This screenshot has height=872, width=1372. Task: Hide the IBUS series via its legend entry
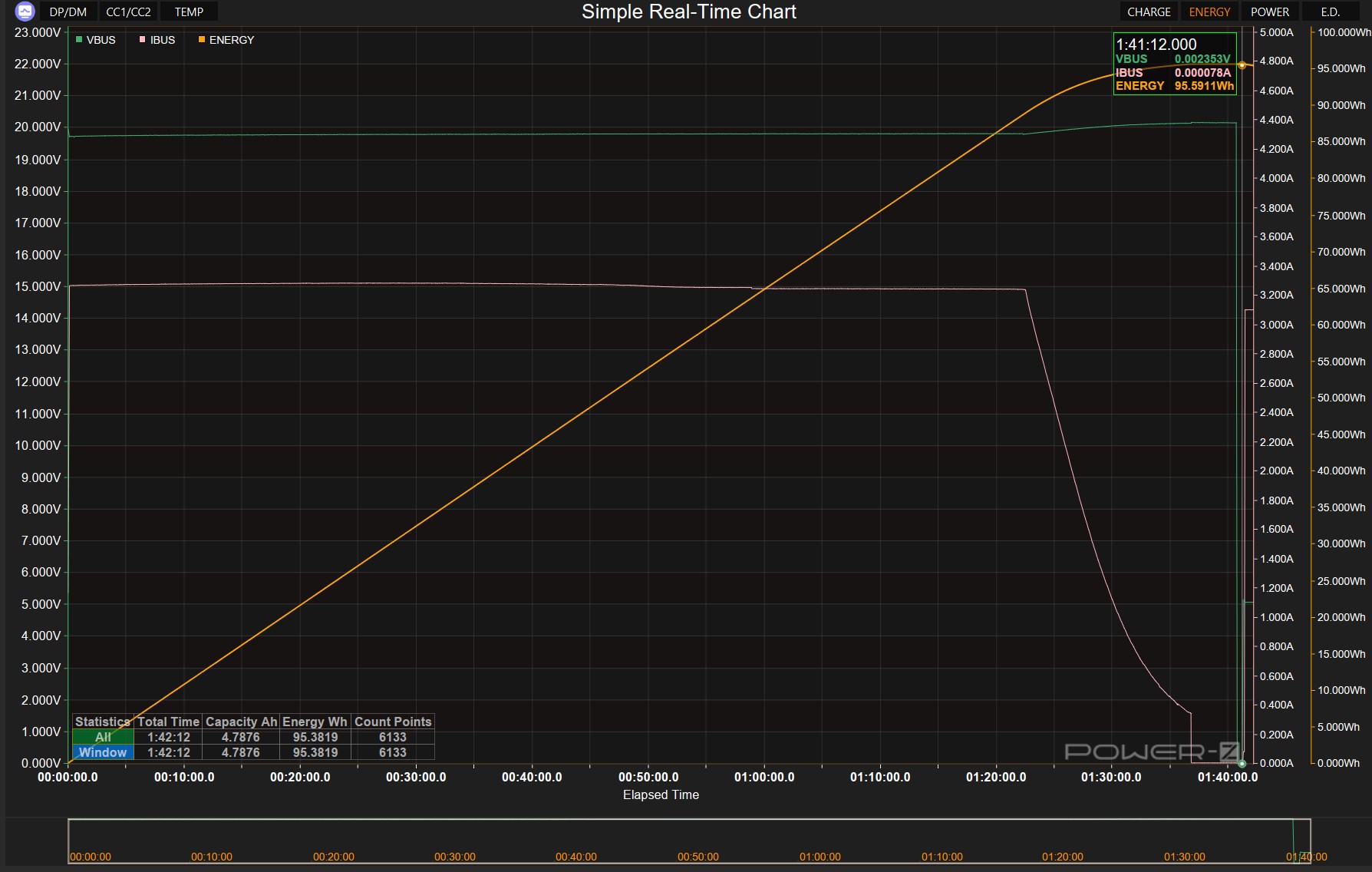pos(157,40)
